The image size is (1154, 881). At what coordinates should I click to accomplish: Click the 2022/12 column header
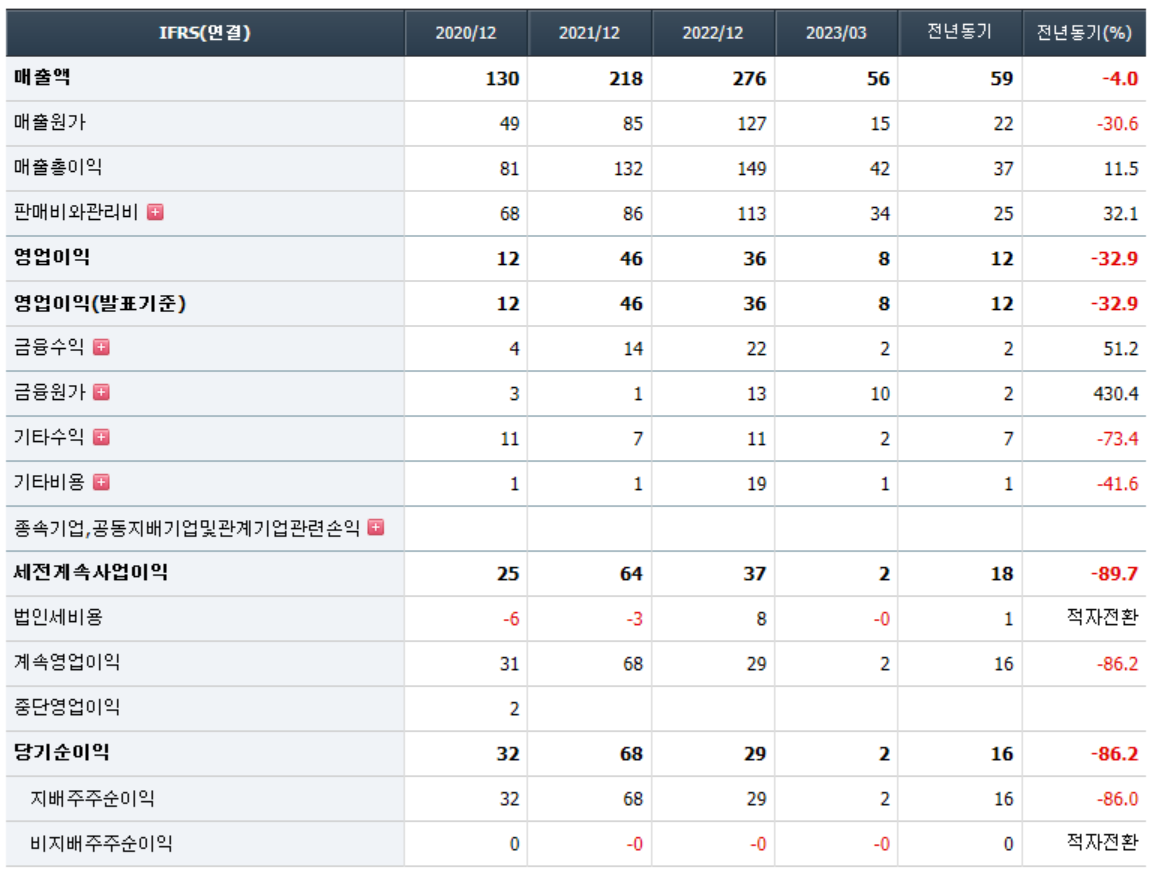[713, 33]
